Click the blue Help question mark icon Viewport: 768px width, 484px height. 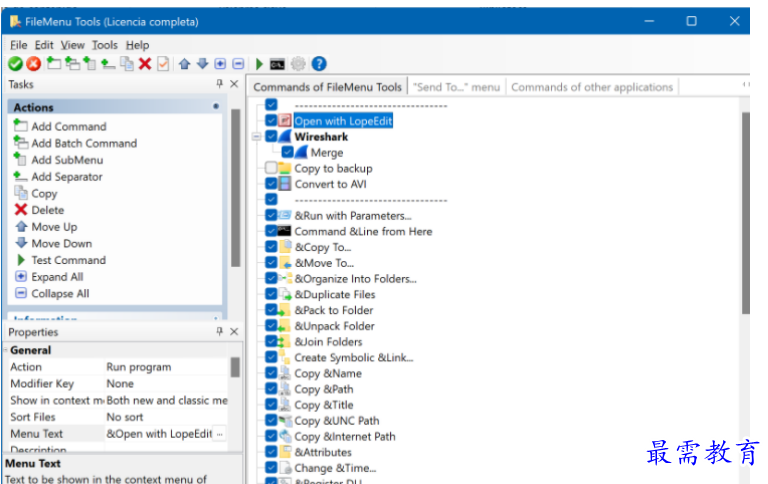(x=319, y=64)
